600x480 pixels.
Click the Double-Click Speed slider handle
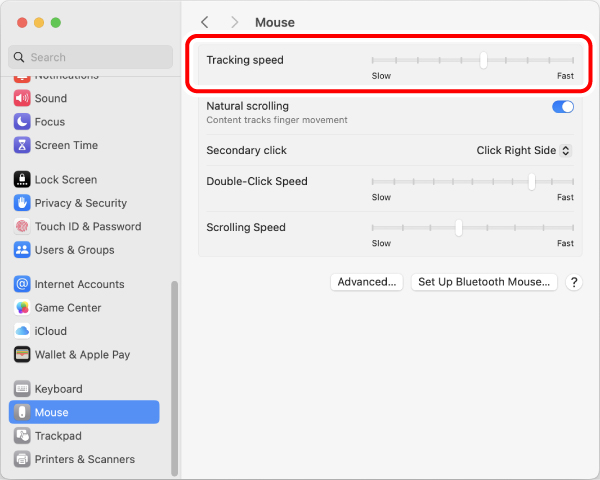(531, 182)
